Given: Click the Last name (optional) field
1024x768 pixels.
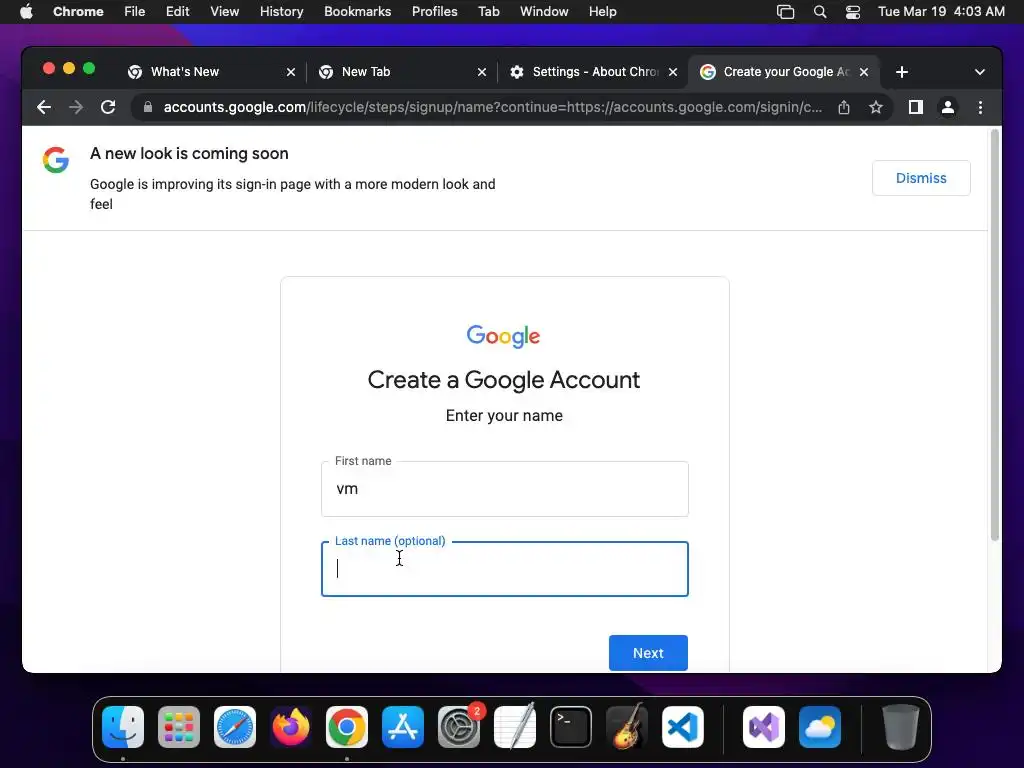Looking at the screenshot, I should point(505,569).
